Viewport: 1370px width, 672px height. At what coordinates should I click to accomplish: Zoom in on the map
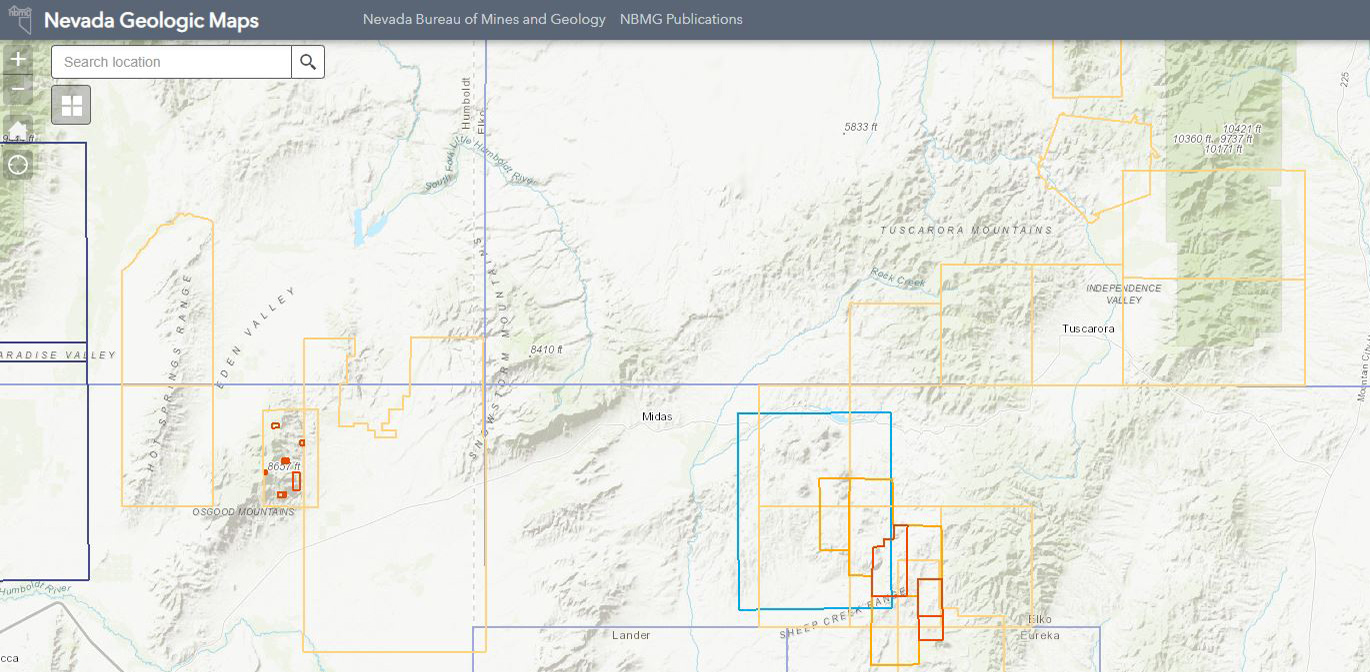point(17,59)
